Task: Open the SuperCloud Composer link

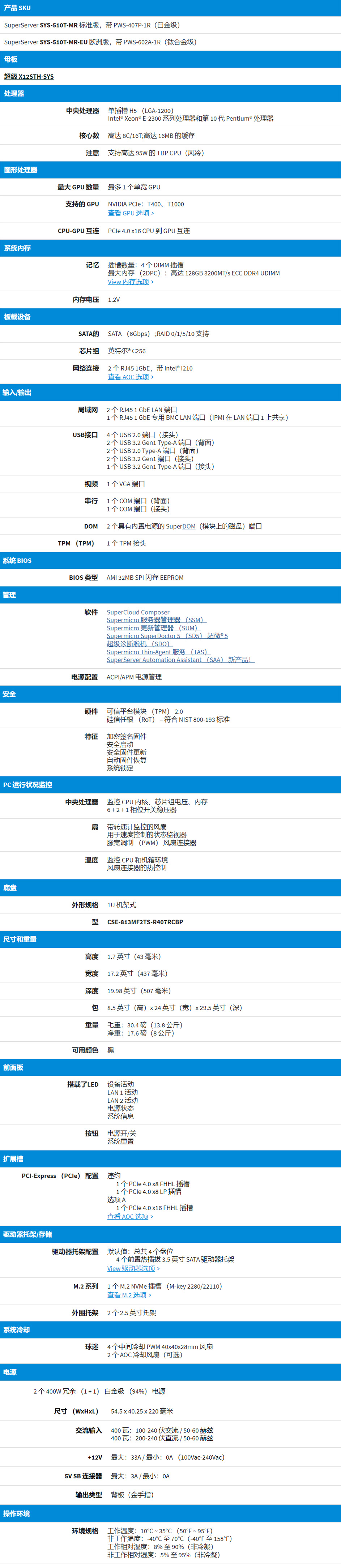Action: (138, 612)
